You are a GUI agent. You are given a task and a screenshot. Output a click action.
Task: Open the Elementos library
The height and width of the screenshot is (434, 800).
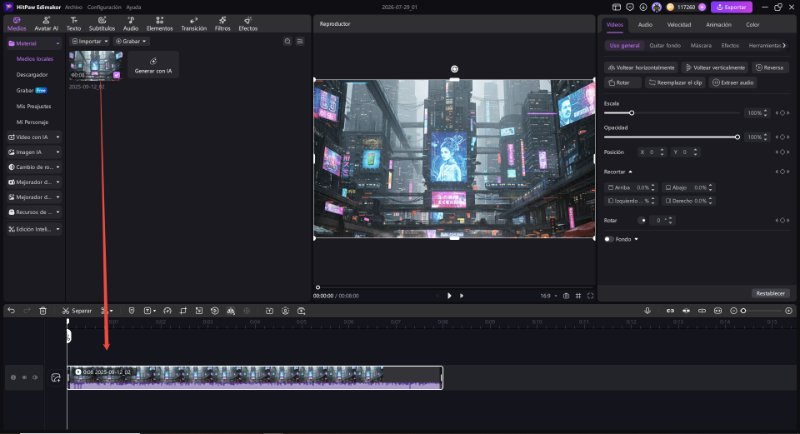[x=159, y=24]
